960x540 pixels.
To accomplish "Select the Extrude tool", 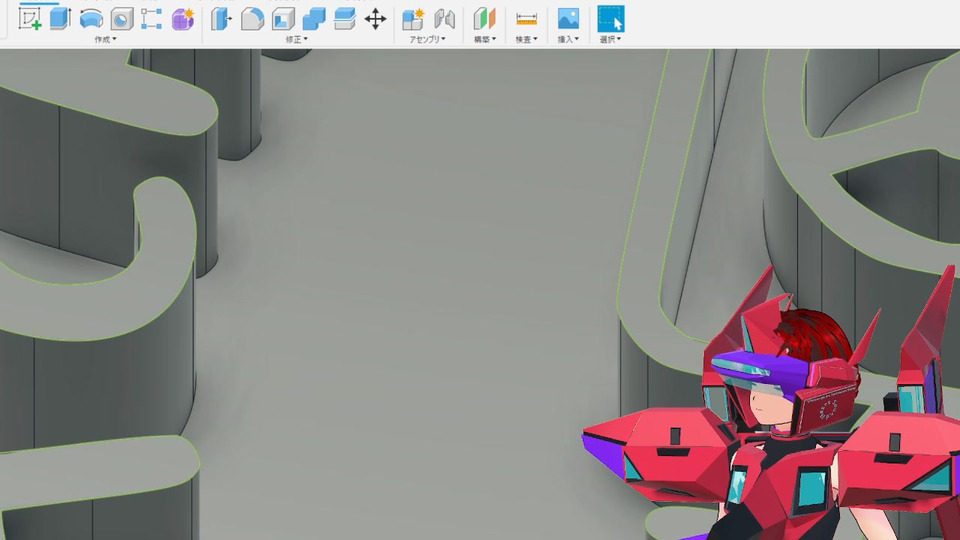I will click(x=60, y=18).
